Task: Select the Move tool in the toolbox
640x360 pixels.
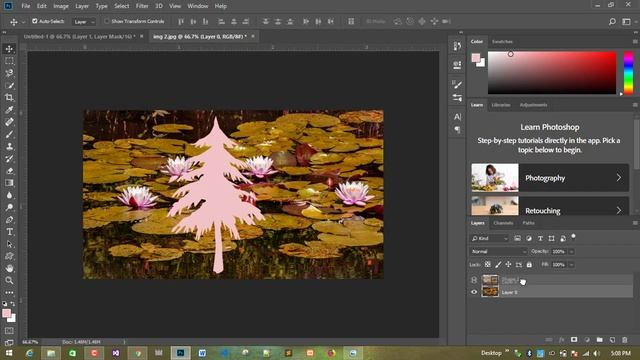Action: [9, 49]
